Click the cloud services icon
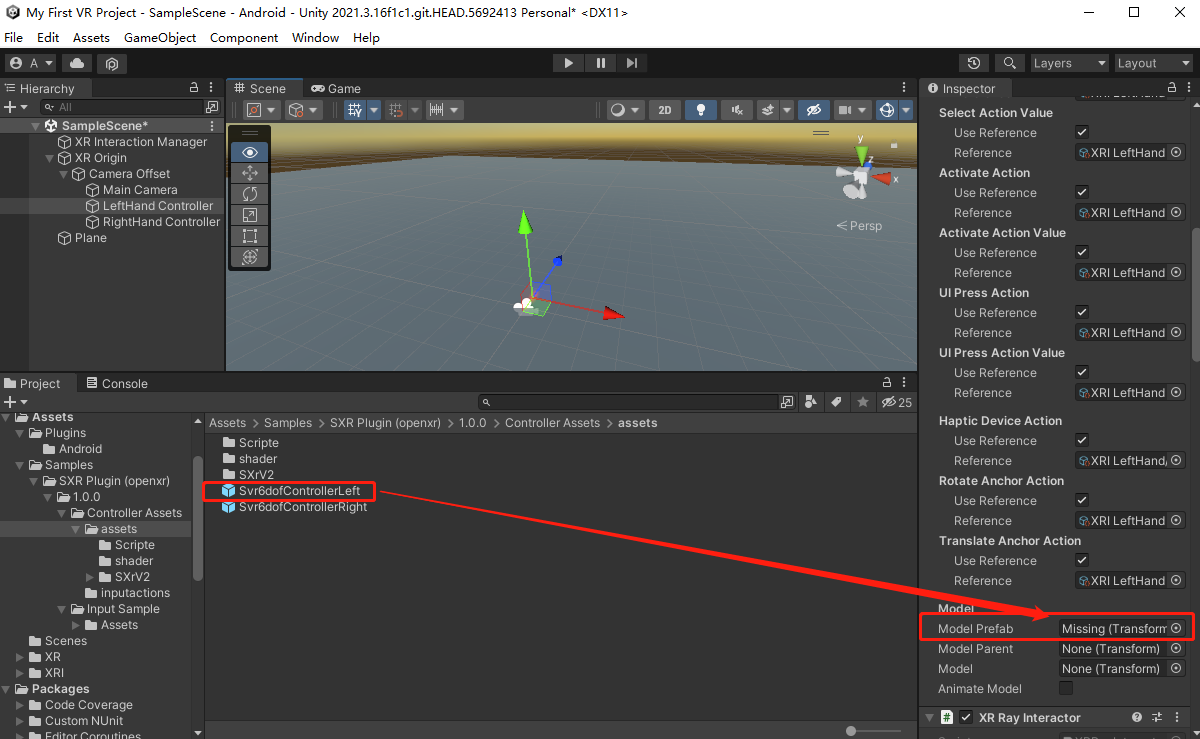Image resolution: width=1200 pixels, height=739 pixels. tap(77, 63)
